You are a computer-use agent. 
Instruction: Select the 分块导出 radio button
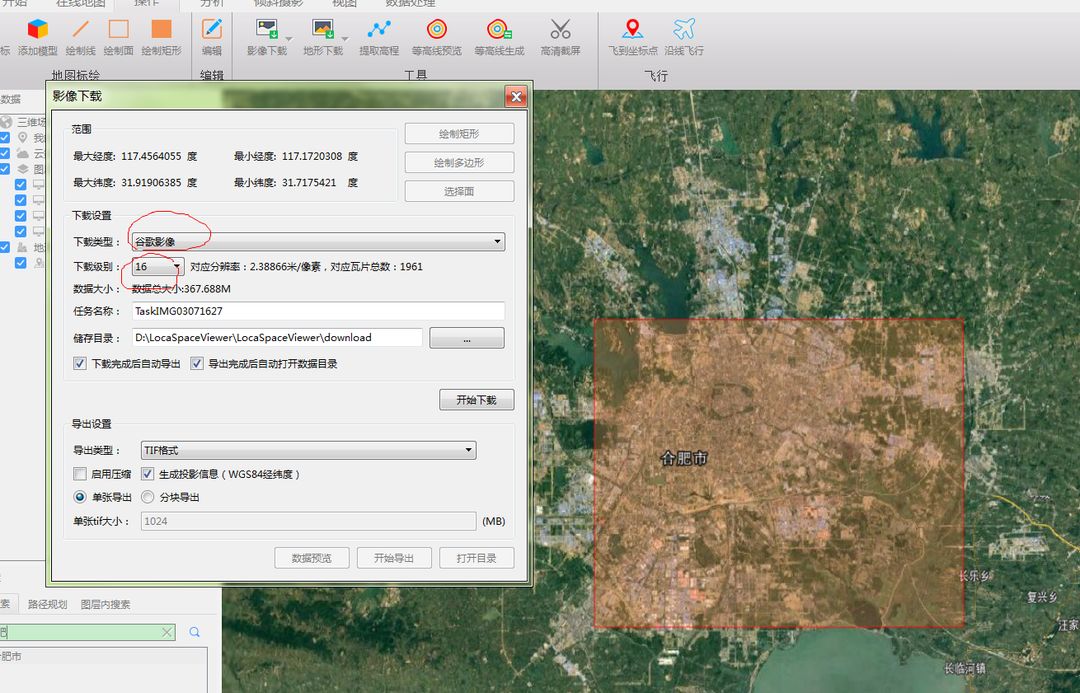[148, 497]
